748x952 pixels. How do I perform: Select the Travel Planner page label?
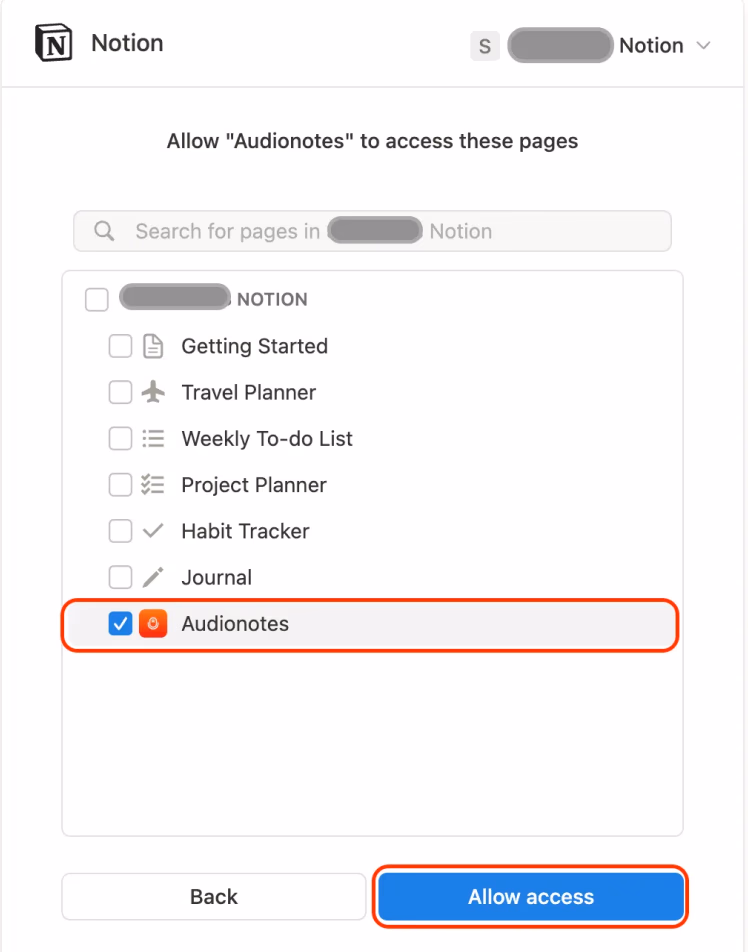coord(248,392)
